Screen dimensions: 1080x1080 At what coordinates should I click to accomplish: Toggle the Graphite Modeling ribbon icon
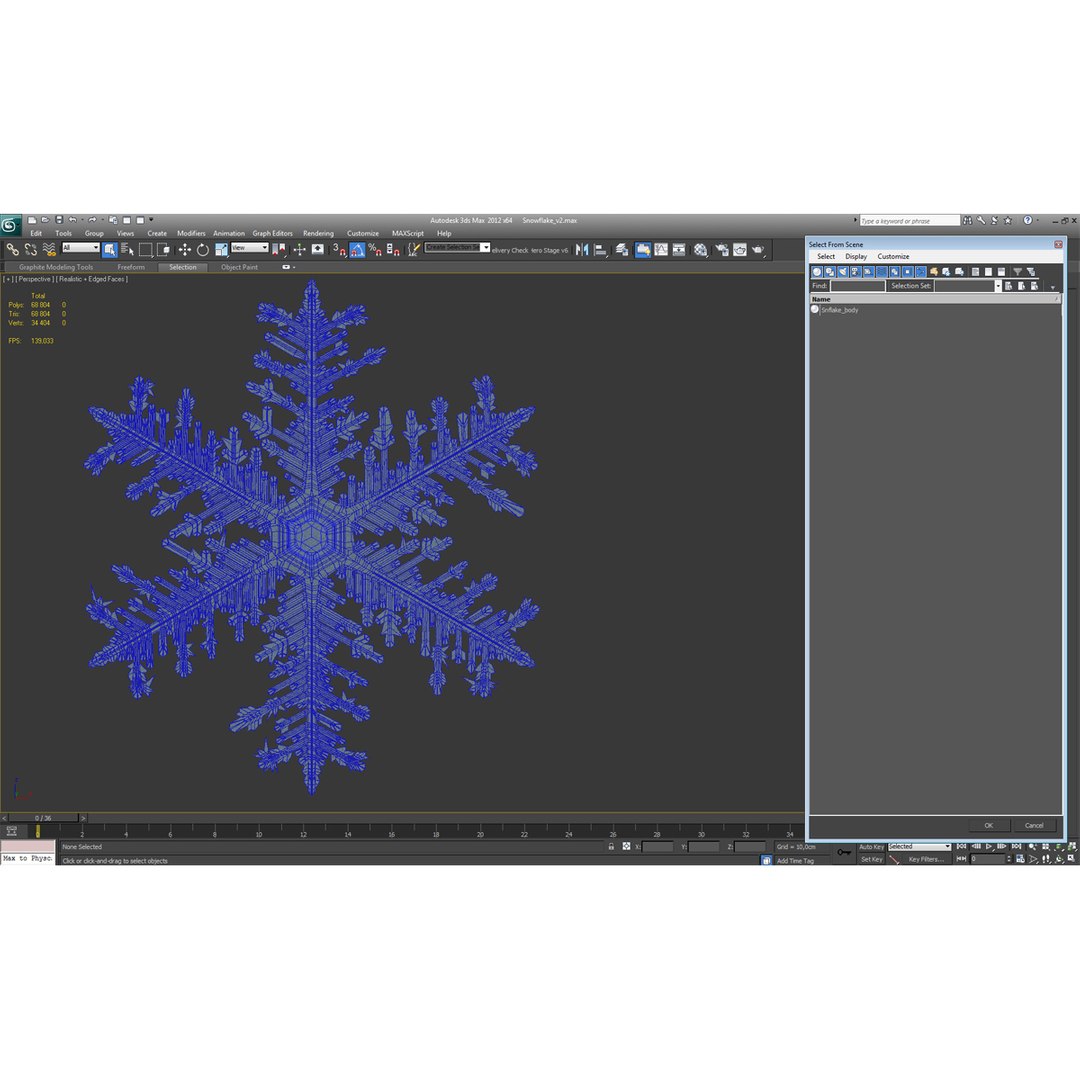(x=643, y=249)
